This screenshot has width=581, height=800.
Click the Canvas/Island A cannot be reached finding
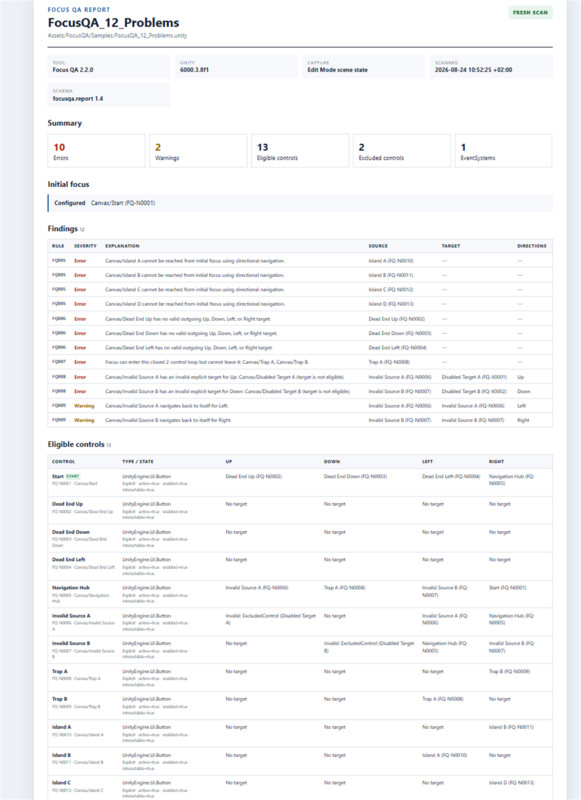click(300, 261)
